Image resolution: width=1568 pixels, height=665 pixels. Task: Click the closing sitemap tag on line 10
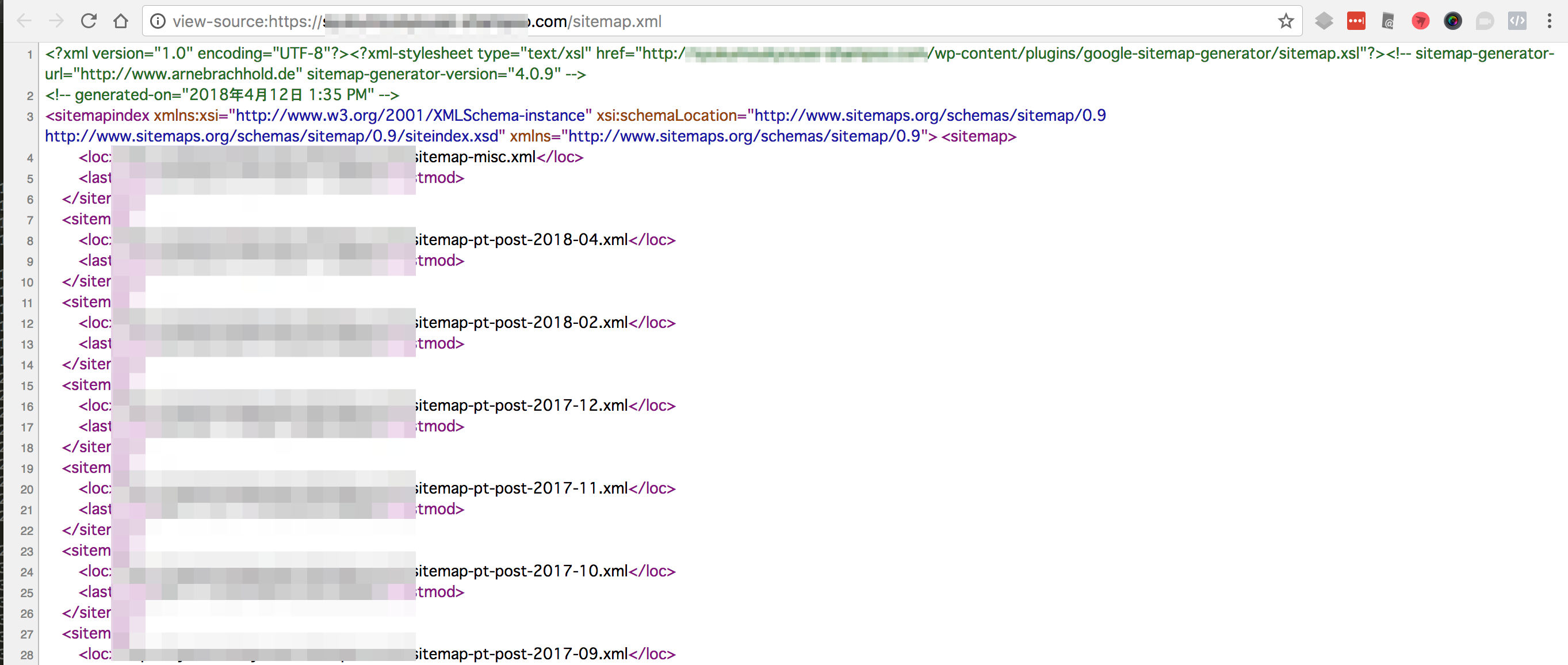click(x=87, y=281)
